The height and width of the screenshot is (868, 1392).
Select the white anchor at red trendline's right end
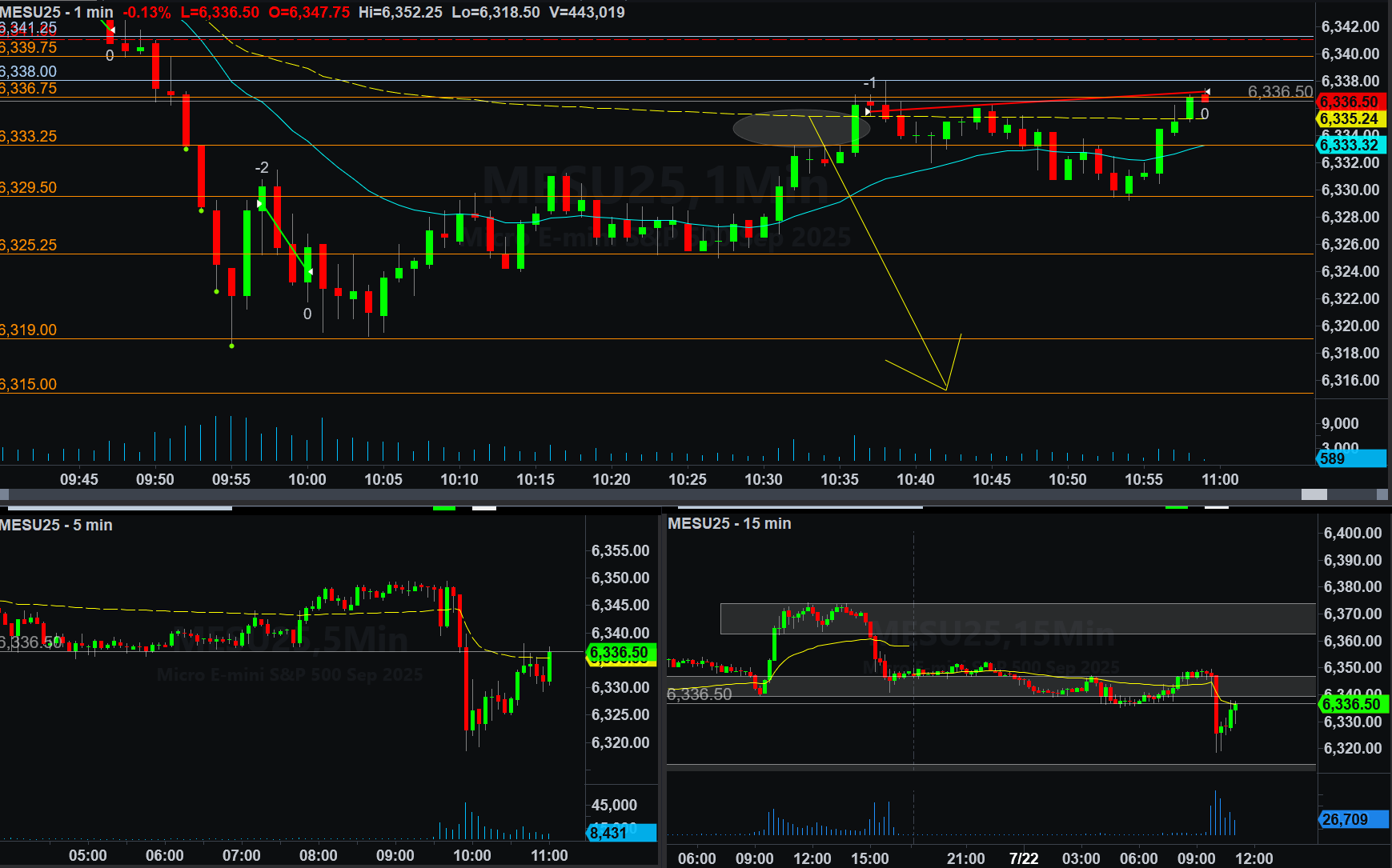click(x=1207, y=92)
